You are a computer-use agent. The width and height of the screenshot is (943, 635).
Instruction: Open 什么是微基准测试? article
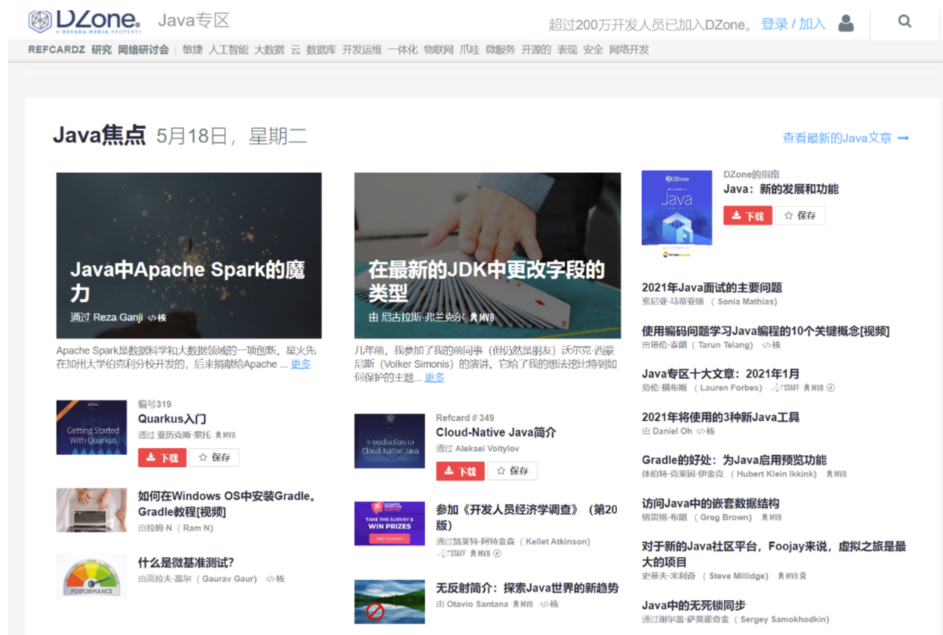point(186,563)
